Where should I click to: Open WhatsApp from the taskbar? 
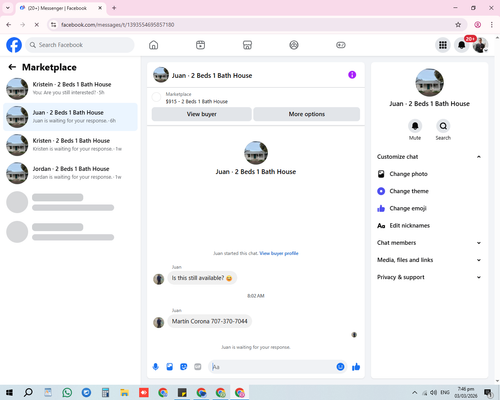[67, 393]
